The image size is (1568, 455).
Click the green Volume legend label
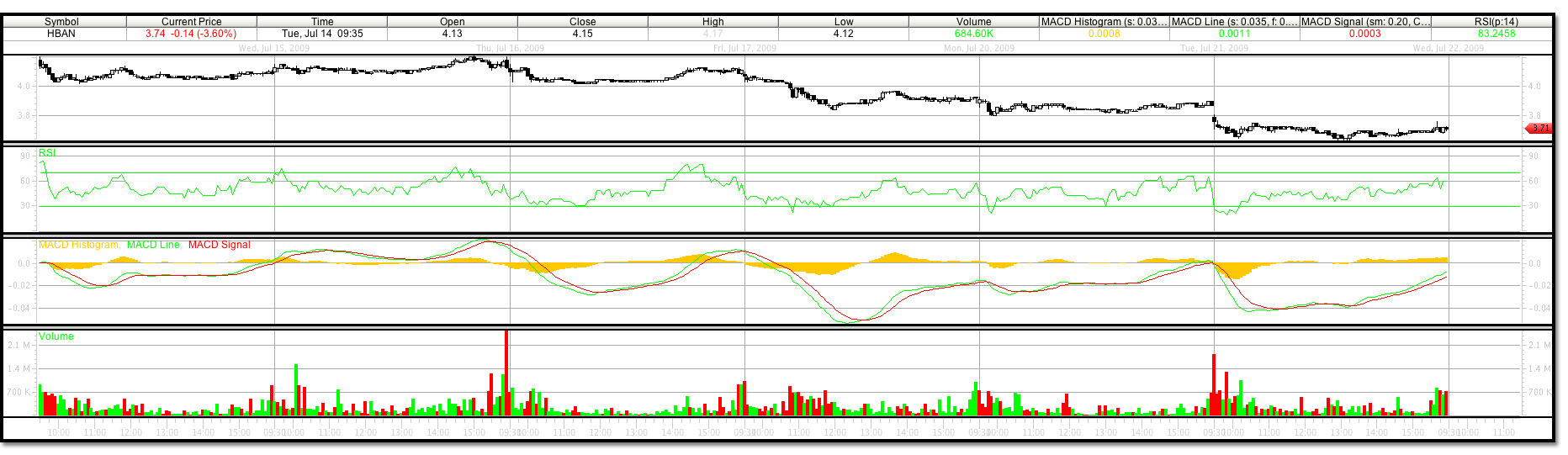(56, 336)
